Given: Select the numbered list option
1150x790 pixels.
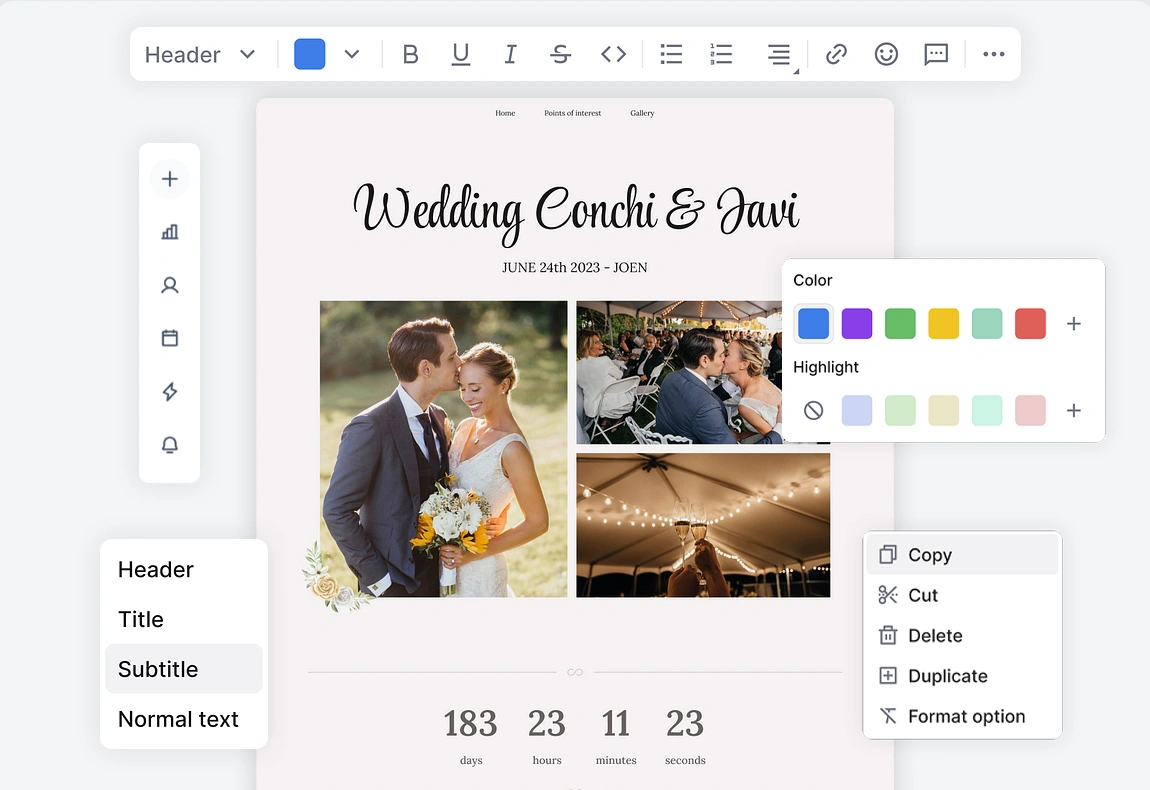Looking at the screenshot, I should [721, 54].
